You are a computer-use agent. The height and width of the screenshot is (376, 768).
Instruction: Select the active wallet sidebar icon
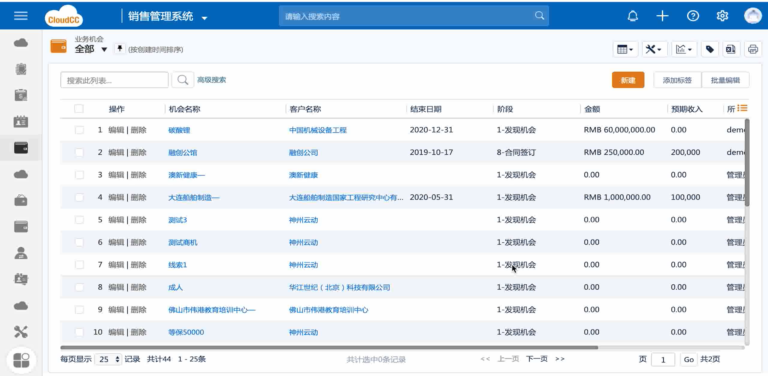tap(21, 148)
